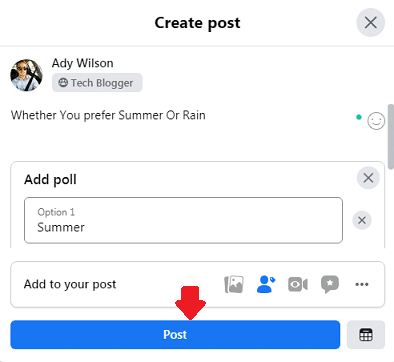Click Ady Wilson's profile picture
The height and width of the screenshot is (362, 394).
(x=27, y=75)
